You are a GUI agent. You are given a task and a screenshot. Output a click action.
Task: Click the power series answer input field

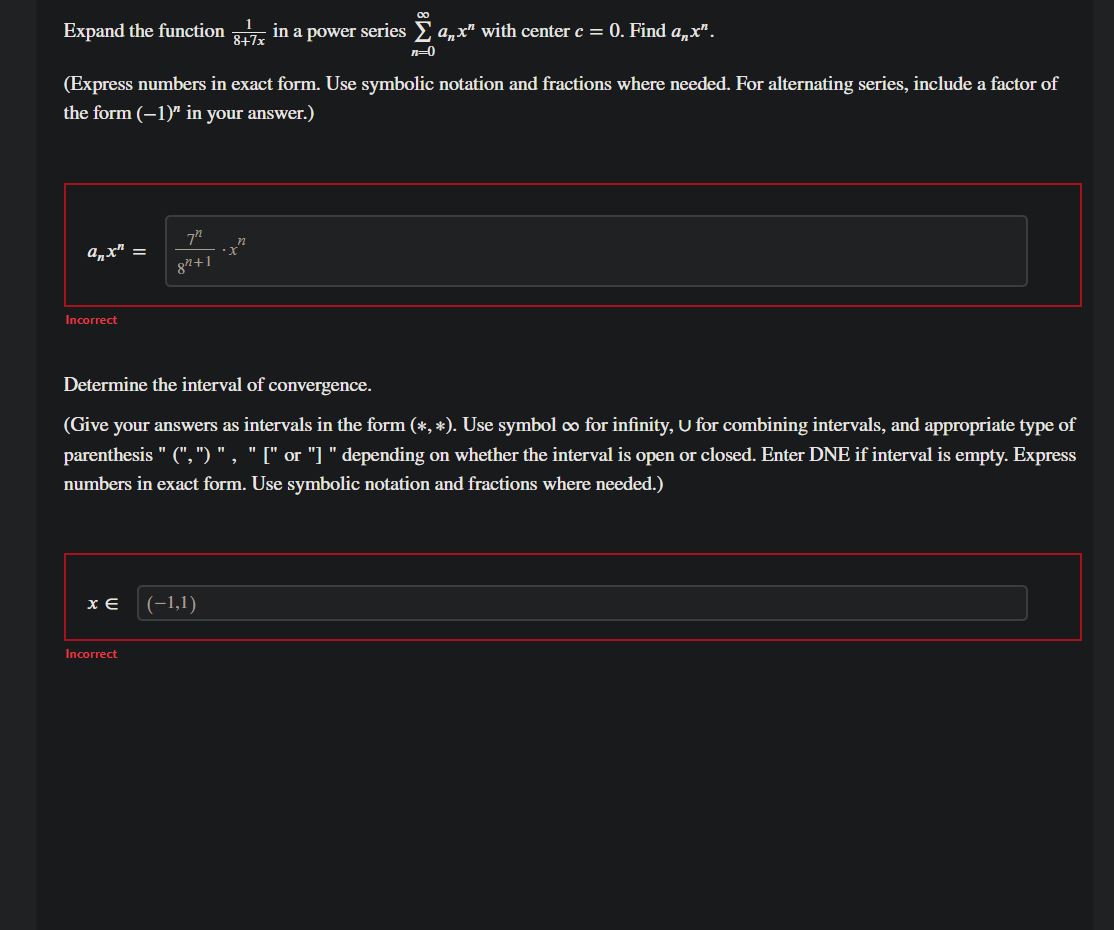click(x=595, y=250)
